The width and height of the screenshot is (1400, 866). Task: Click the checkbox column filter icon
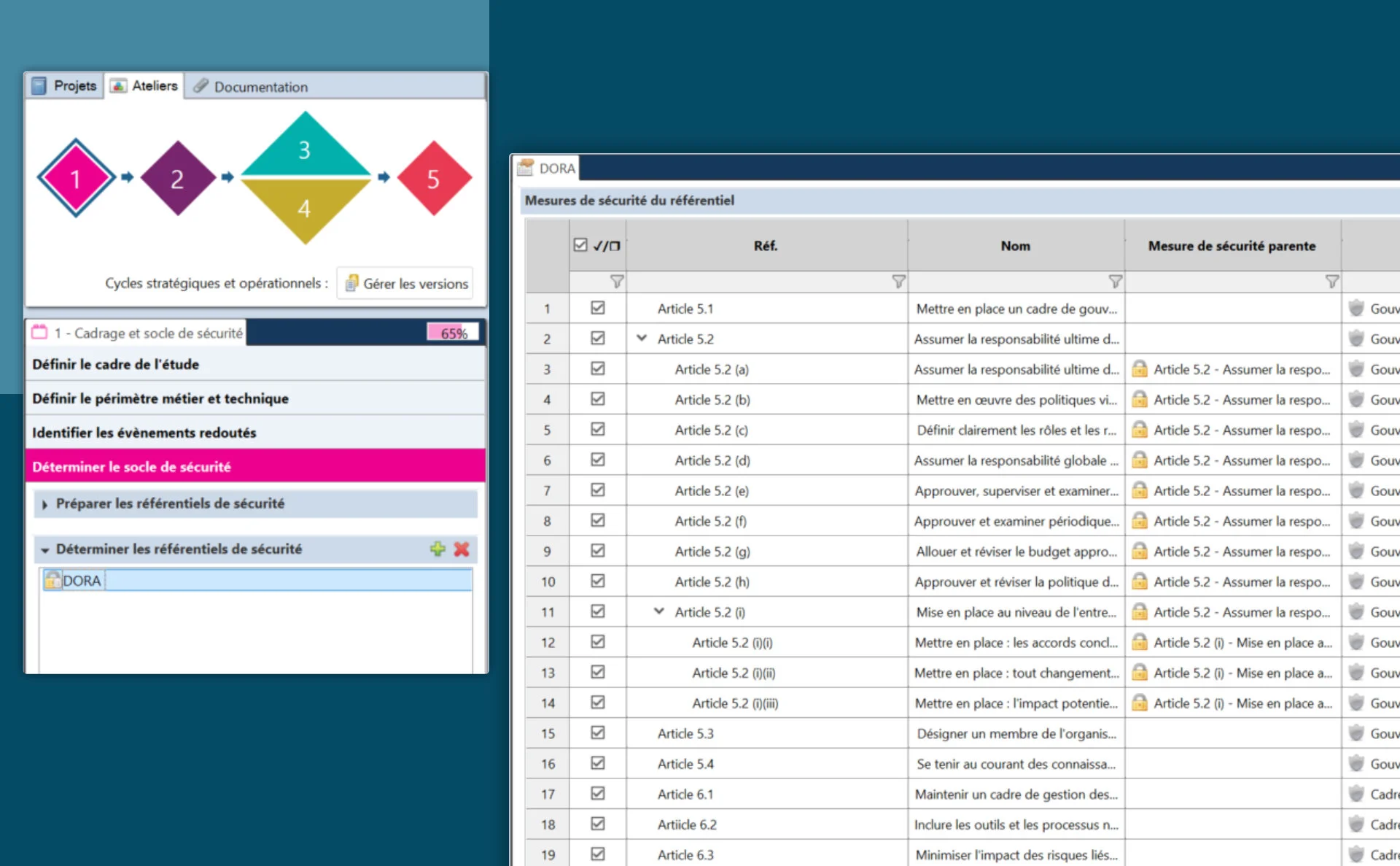pos(617,282)
